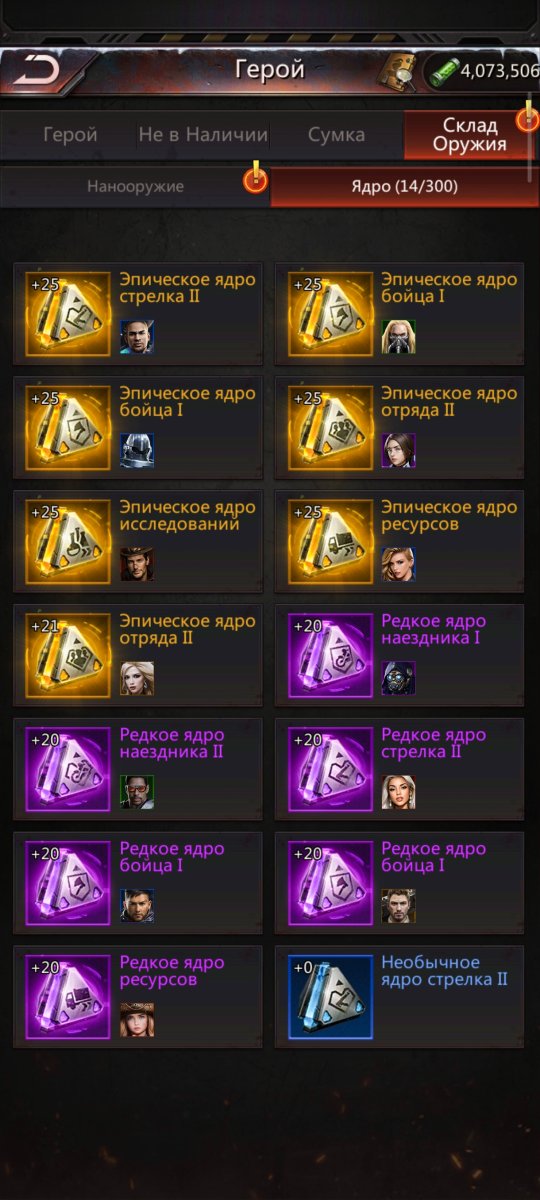540x1200 pixels.
Task: Open the Редкое ядро стрелка II card
Action: click(x=399, y=769)
